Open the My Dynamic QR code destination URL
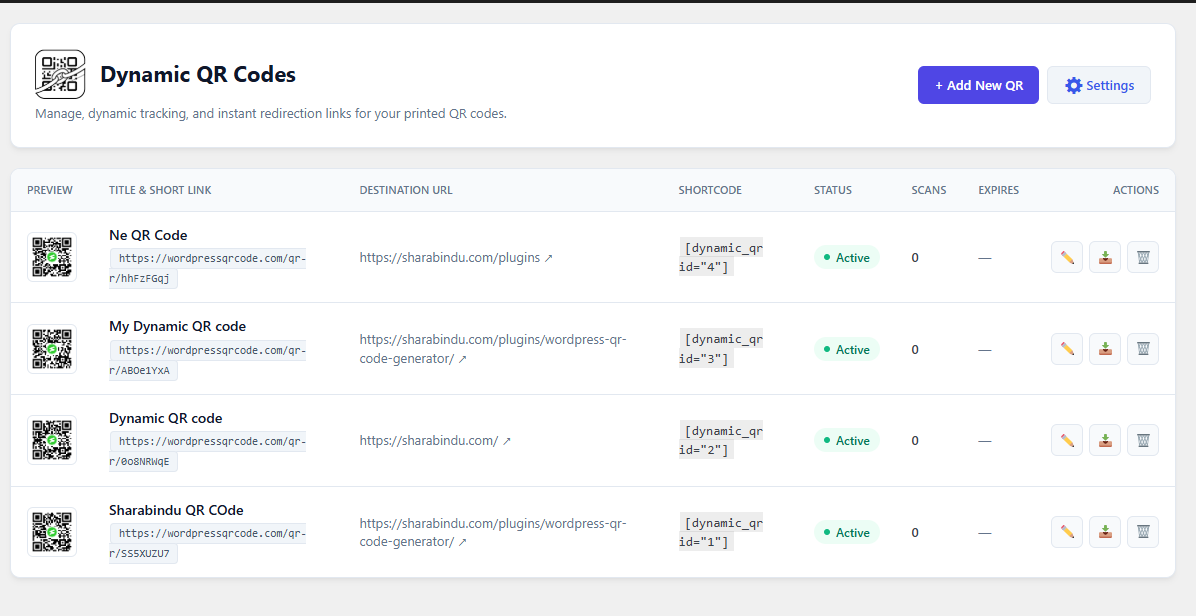This screenshot has width=1196, height=616. click(493, 349)
